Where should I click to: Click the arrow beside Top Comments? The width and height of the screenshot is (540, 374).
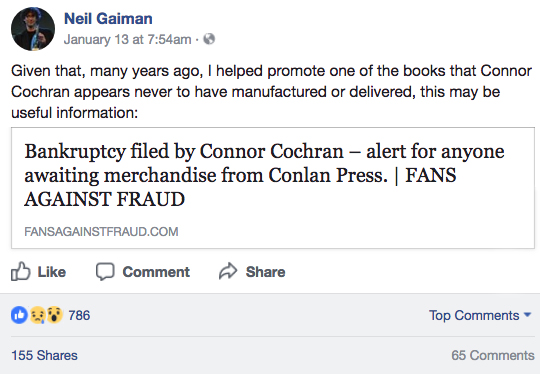point(527,314)
